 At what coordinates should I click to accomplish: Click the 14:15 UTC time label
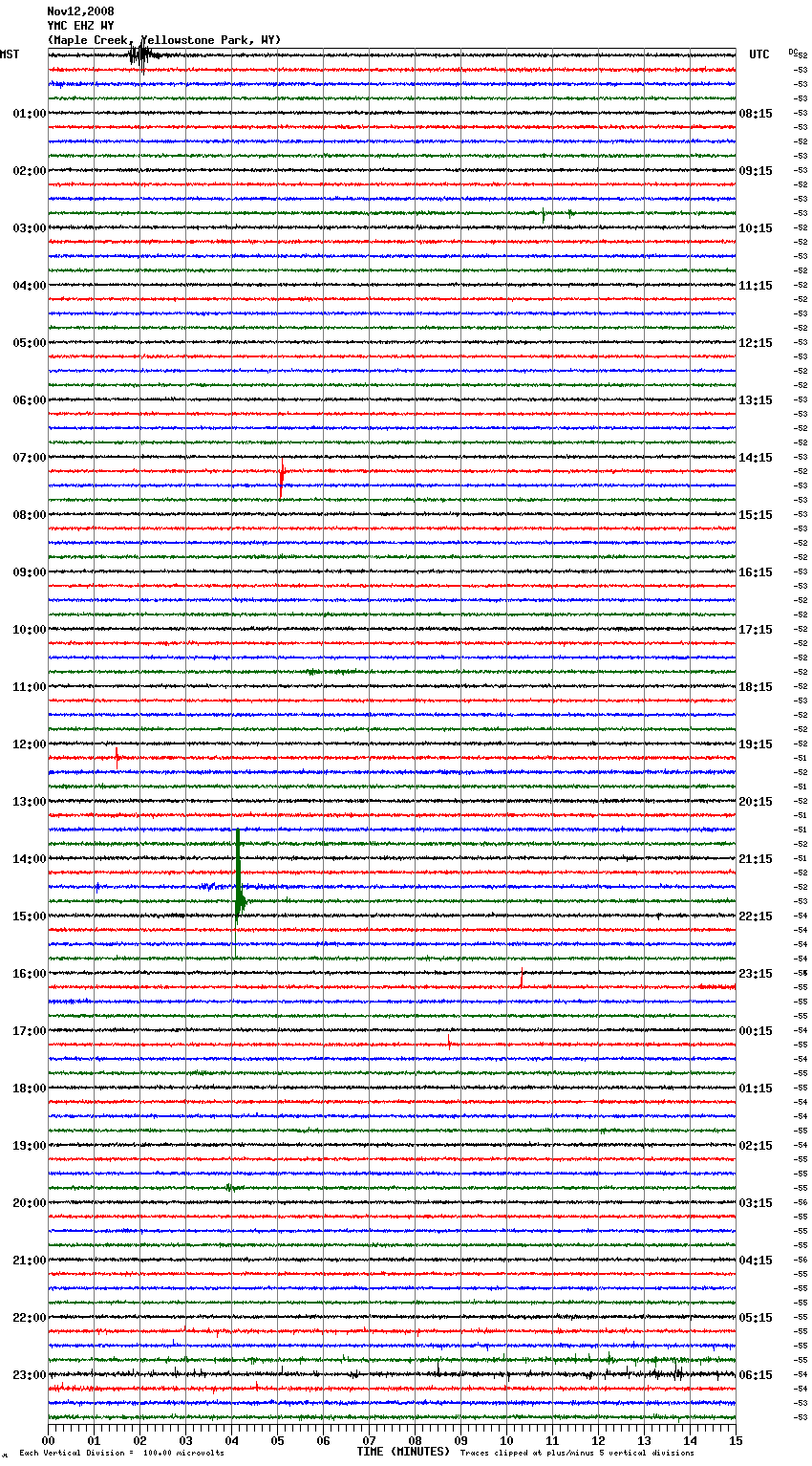pyautogui.click(x=756, y=458)
